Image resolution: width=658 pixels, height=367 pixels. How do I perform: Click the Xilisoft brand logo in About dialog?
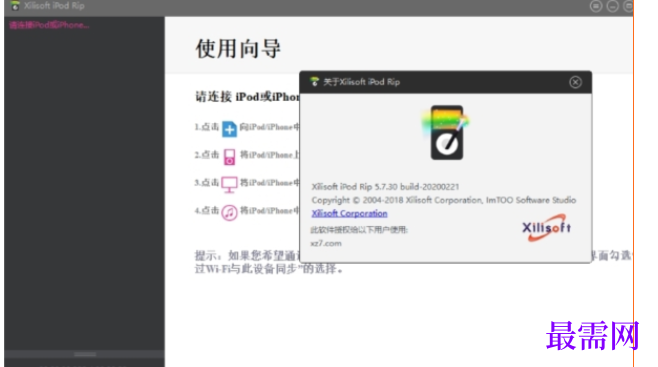[x=546, y=228]
